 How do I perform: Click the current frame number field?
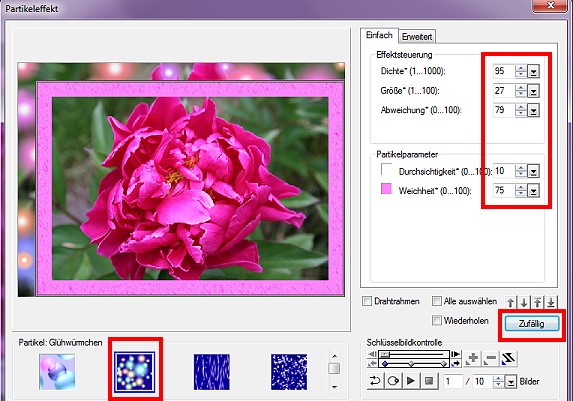click(453, 382)
